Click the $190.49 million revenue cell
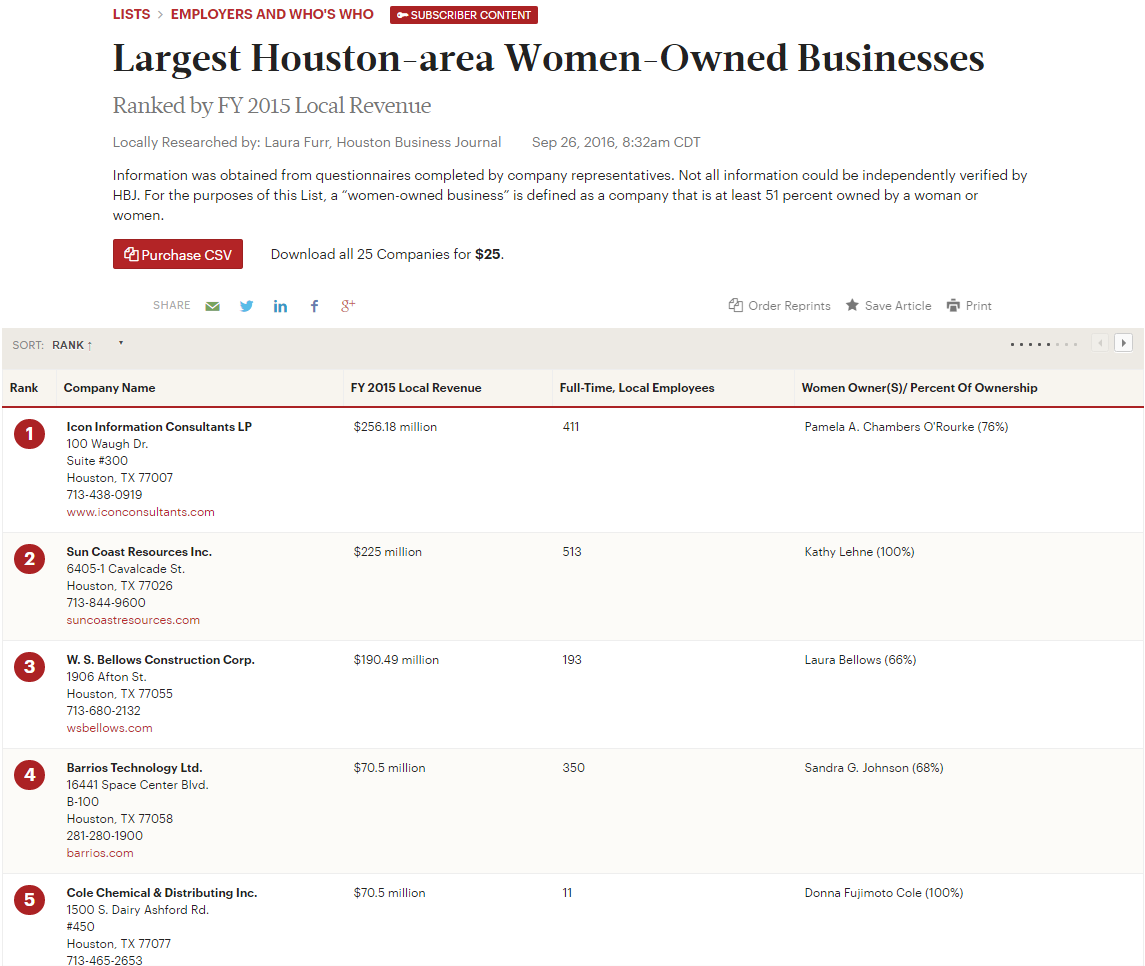Viewport: 1145px width, 966px height. pyautogui.click(x=396, y=659)
